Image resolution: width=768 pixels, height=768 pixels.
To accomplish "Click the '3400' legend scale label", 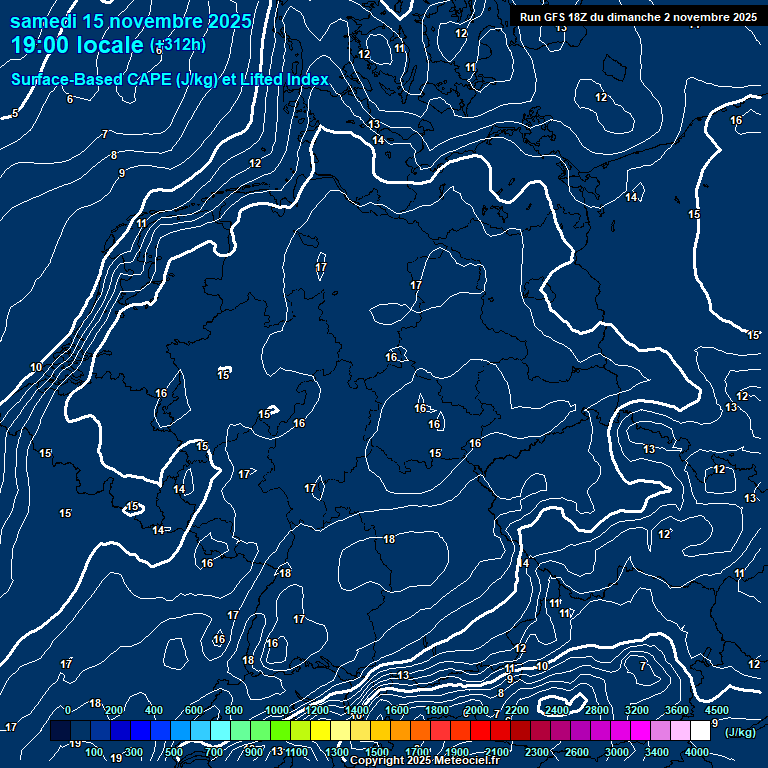I will click(657, 752).
